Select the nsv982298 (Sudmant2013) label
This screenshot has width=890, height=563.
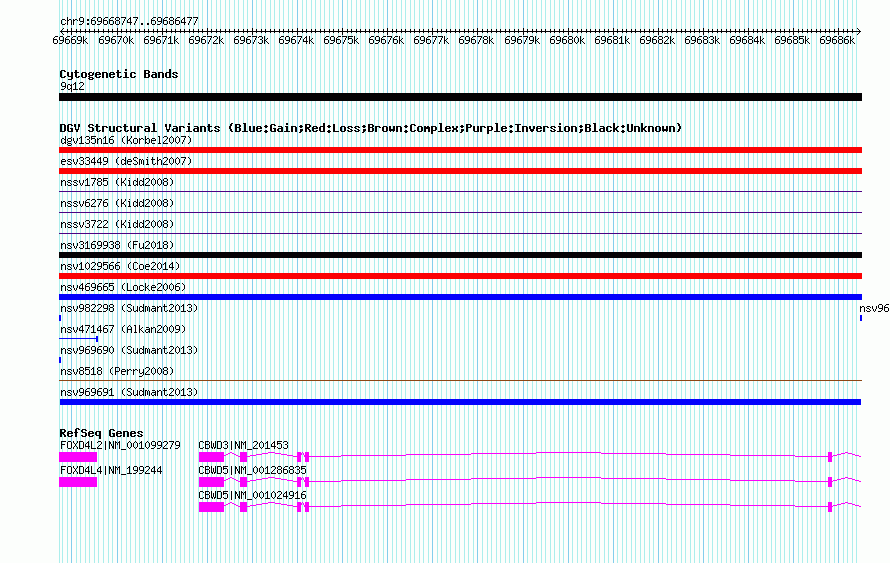[x=129, y=308]
